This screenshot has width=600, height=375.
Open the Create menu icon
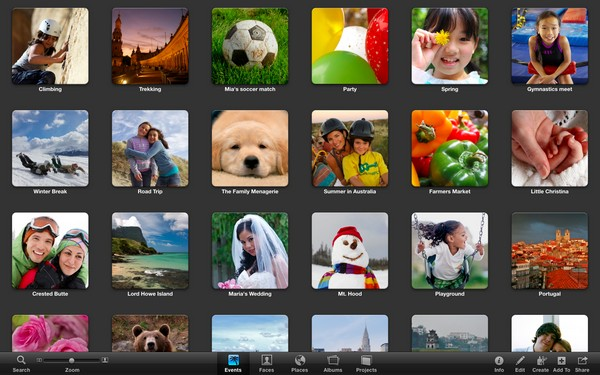pyautogui.click(x=541, y=360)
